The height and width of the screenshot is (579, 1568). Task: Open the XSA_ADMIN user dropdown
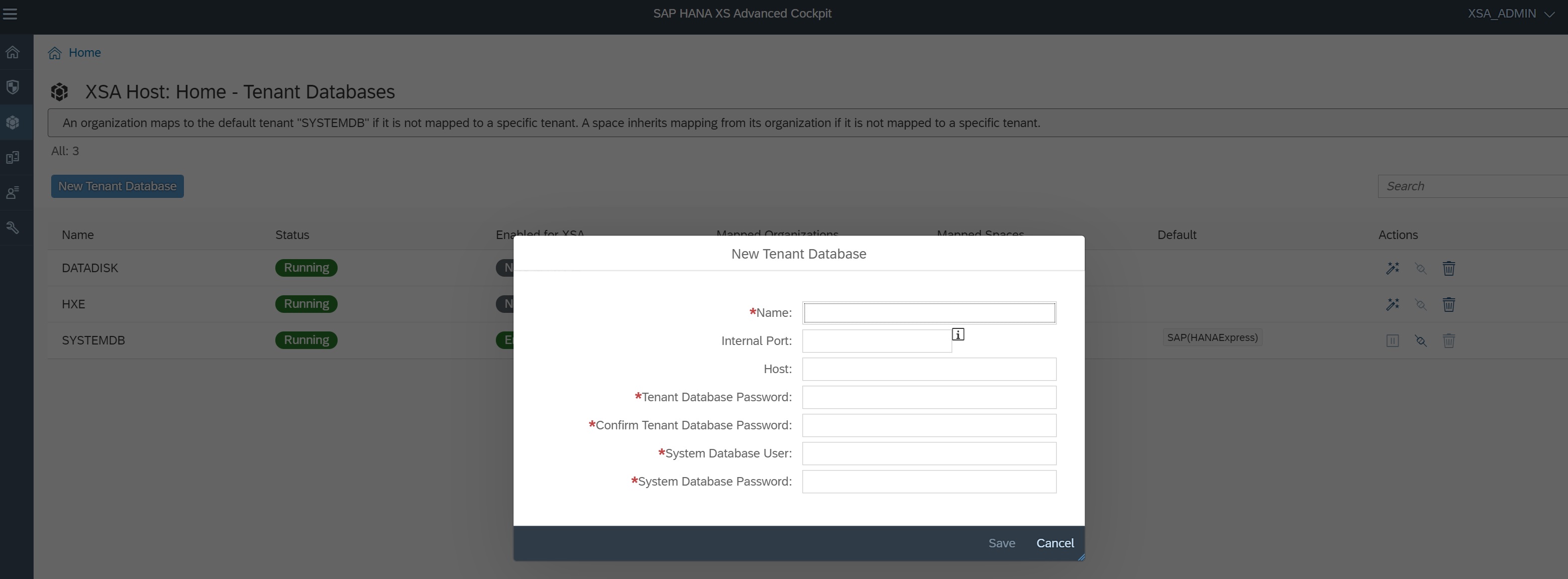(x=1510, y=14)
